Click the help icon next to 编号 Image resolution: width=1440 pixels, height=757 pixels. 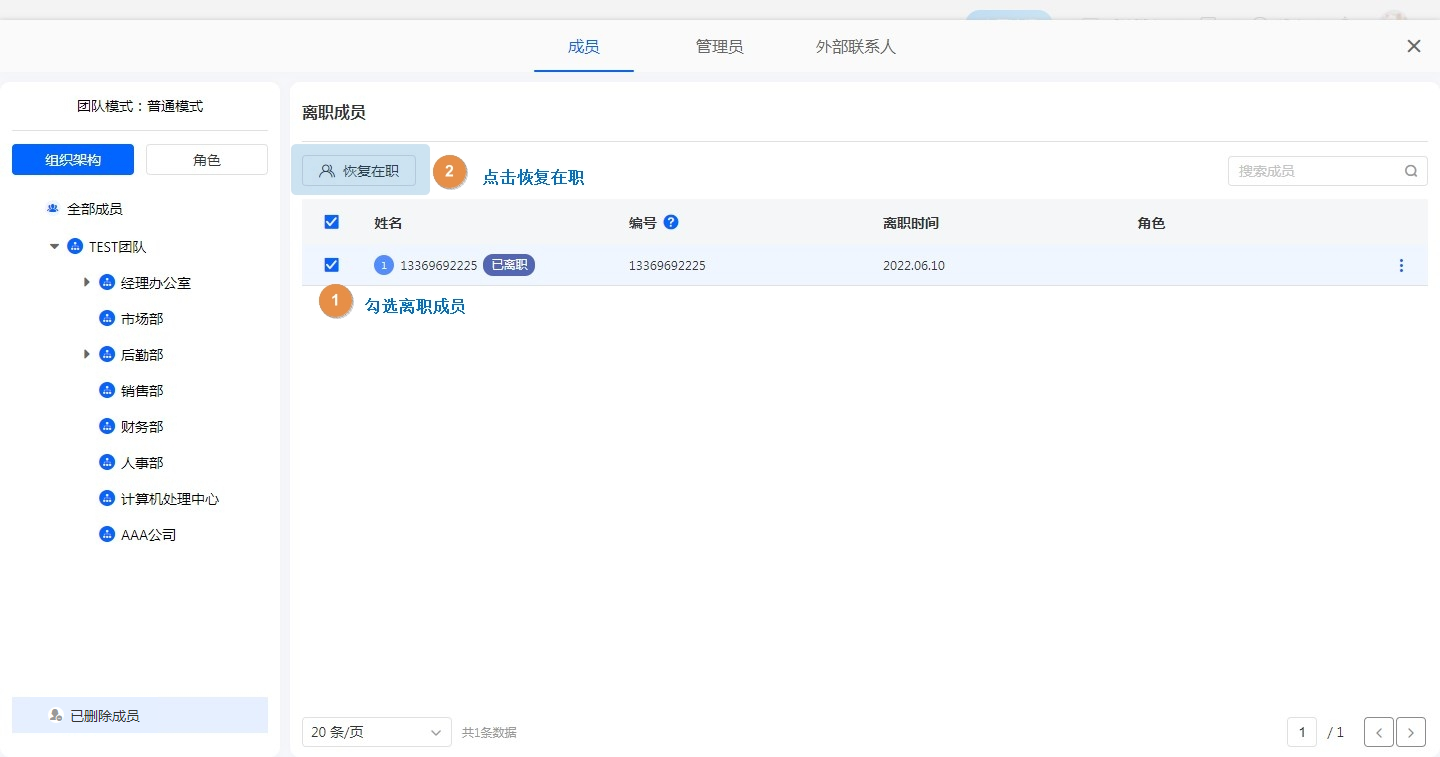click(x=671, y=222)
